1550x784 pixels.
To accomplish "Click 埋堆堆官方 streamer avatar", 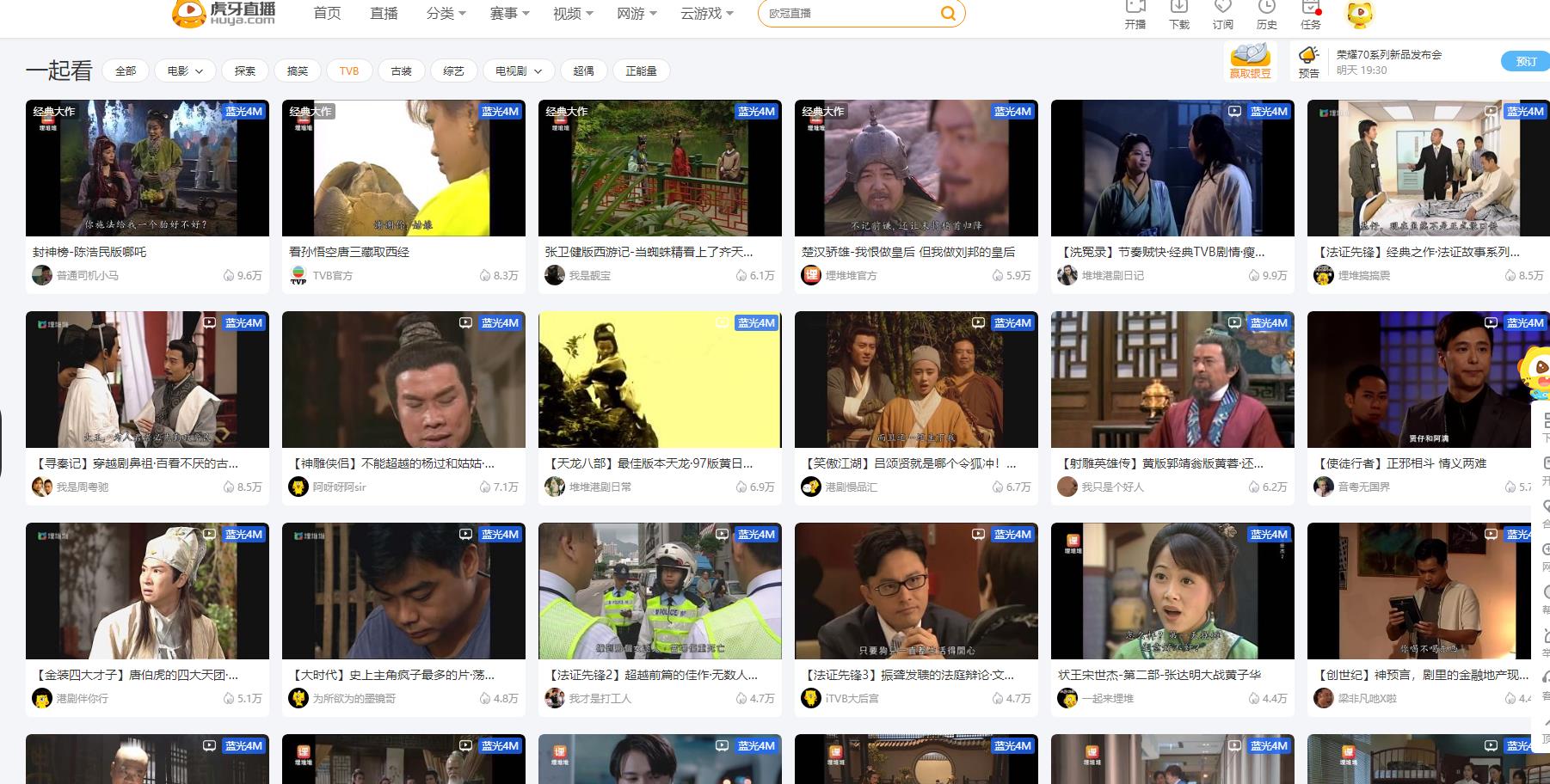I will point(811,275).
